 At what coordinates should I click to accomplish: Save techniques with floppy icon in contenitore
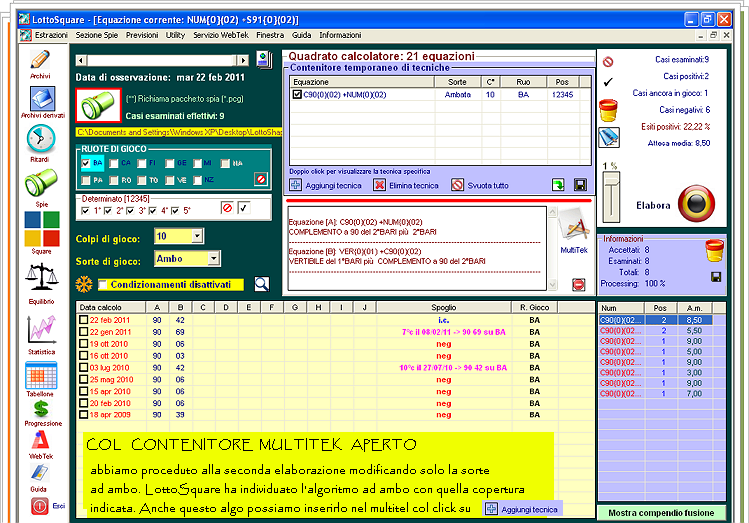point(580,185)
